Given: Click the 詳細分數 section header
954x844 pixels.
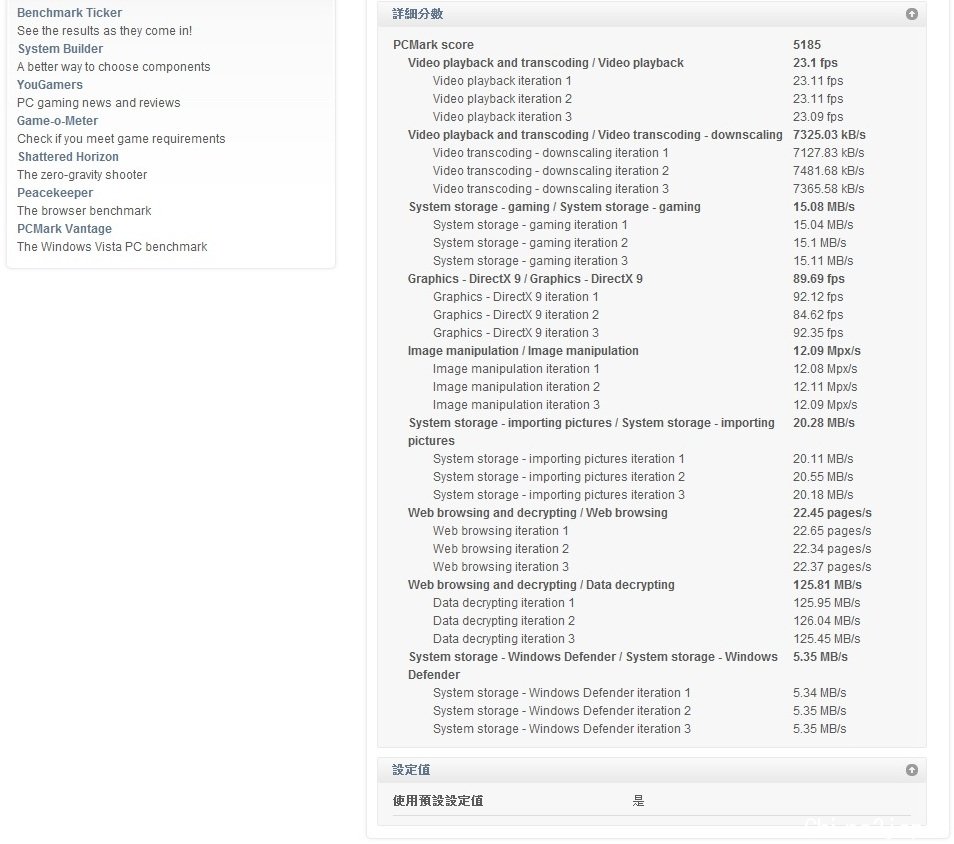Looking at the screenshot, I should click(652, 14).
